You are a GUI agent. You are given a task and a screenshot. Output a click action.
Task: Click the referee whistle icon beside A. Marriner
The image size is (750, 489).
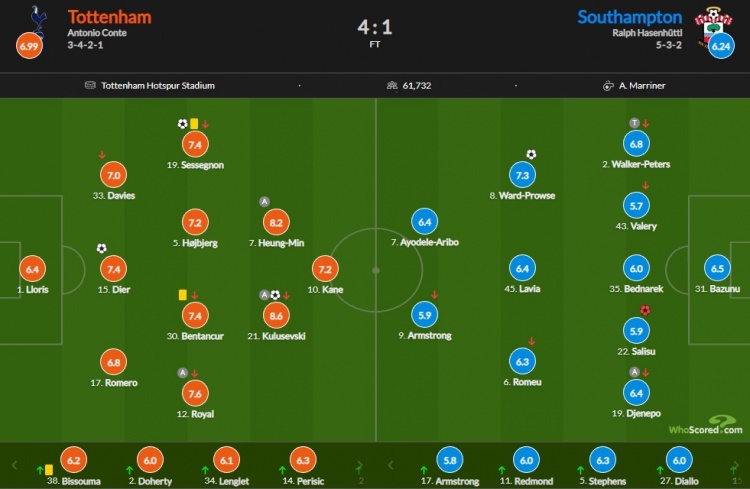(607, 86)
